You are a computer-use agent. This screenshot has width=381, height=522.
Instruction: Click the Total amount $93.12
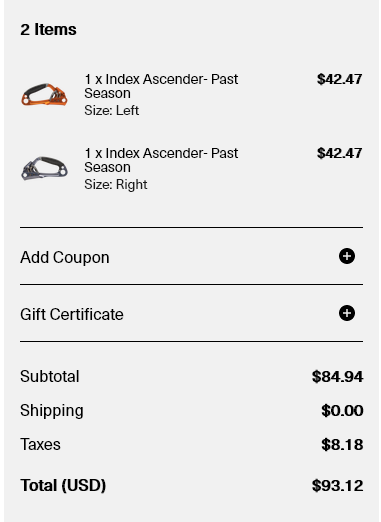pos(337,486)
